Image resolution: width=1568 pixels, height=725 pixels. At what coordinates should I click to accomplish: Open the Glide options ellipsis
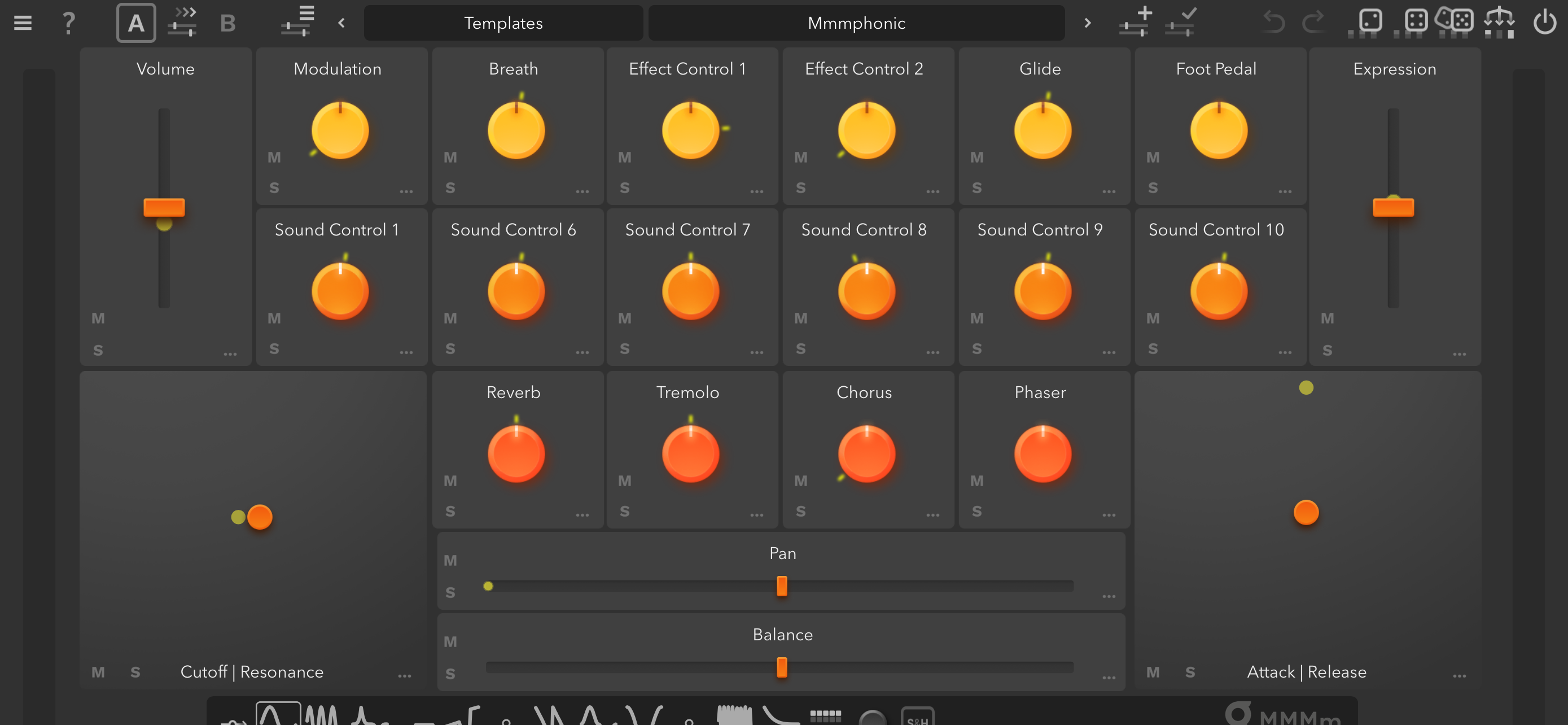point(1109,191)
